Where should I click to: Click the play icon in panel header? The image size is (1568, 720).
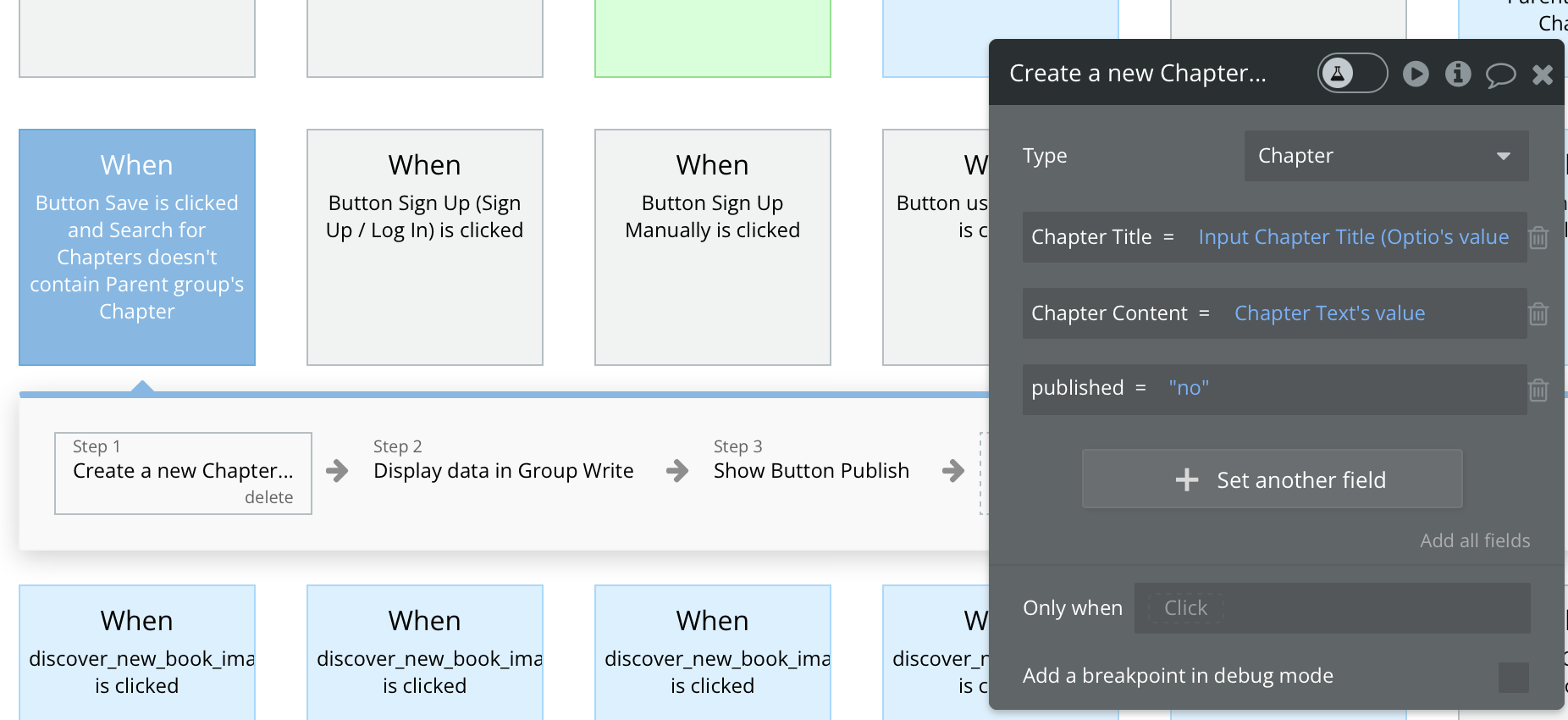[x=1416, y=74]
